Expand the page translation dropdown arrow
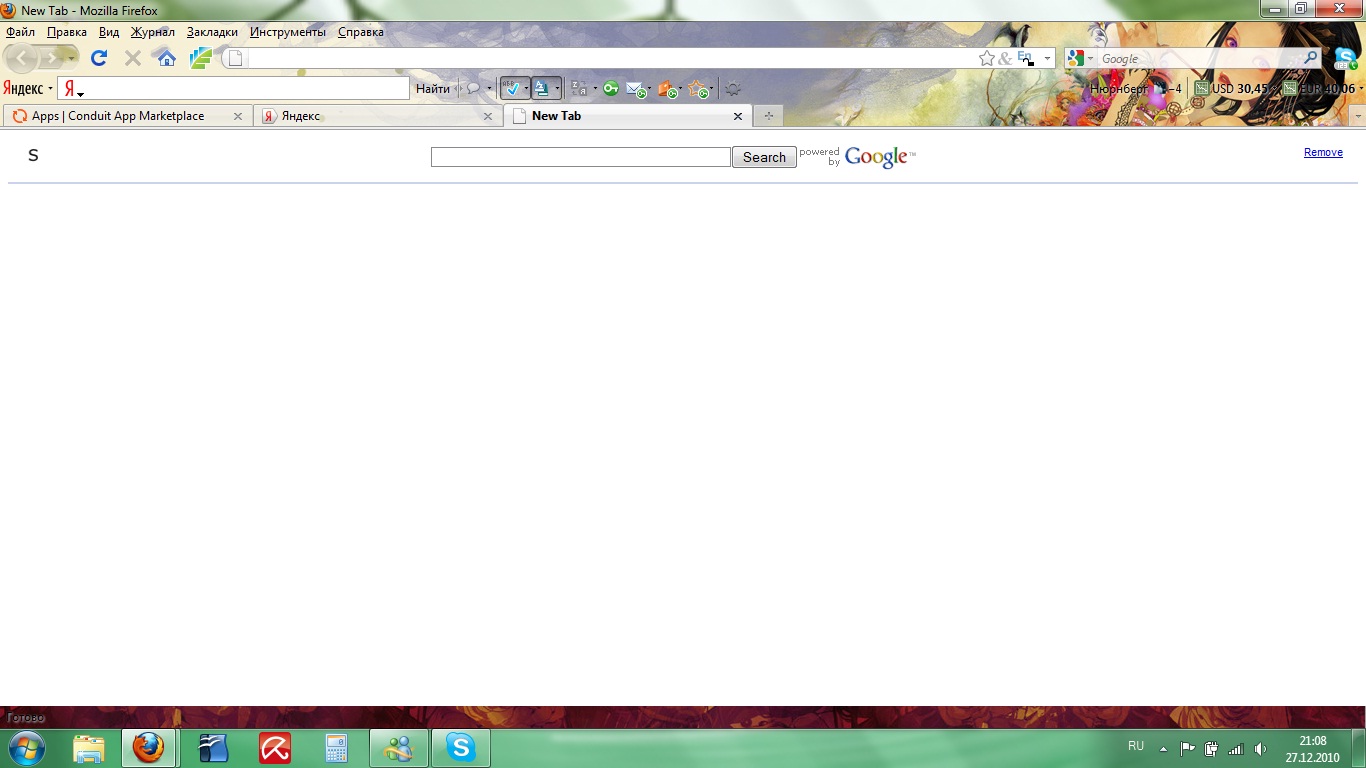This screenshot has width=1366, height=768. pos(557,89)
